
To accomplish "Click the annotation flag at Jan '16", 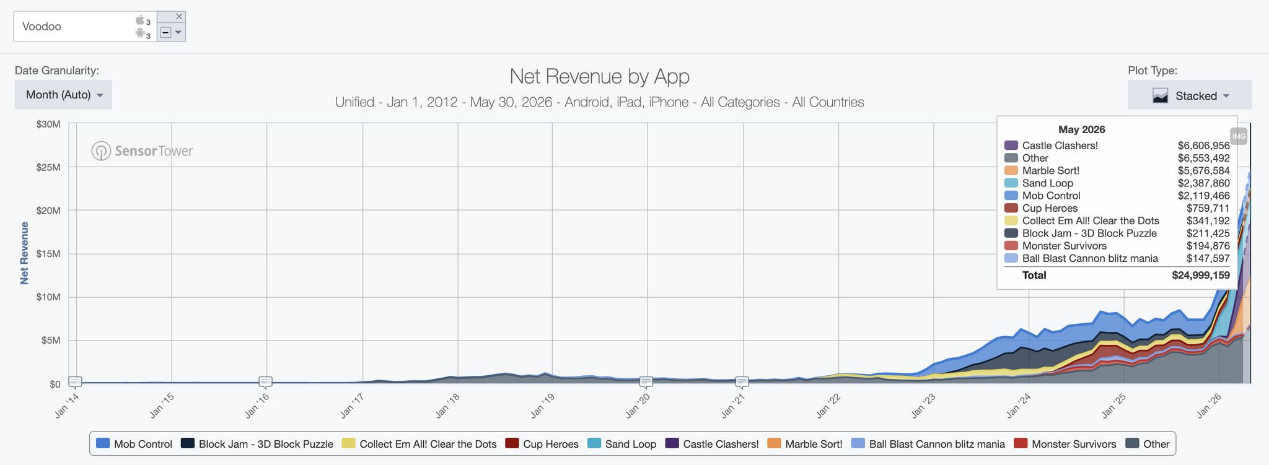I will click(x=265, y=381).
